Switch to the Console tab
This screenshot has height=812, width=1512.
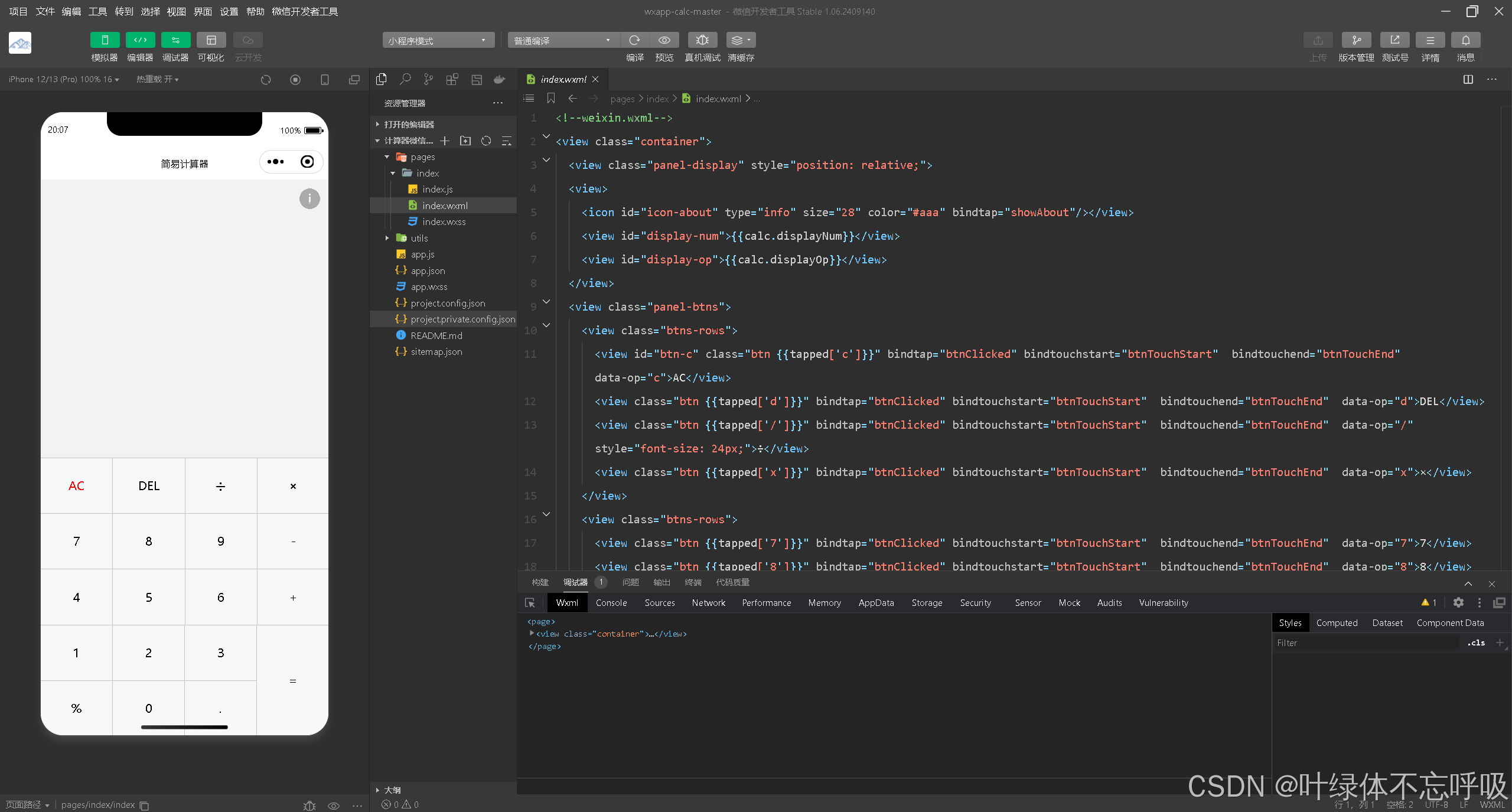tap(611, 603)
